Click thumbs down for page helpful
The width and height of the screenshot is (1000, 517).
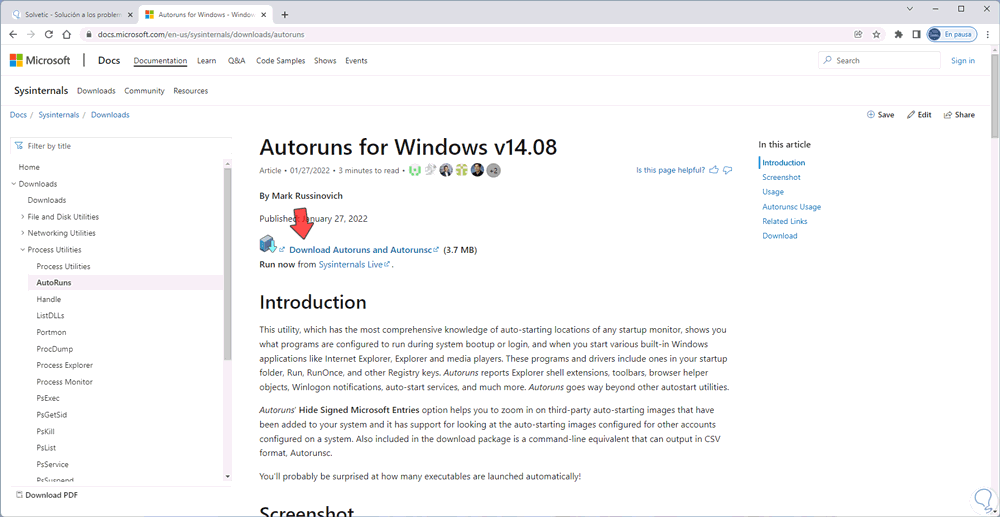pyautogui.click(x=728, y=170)
